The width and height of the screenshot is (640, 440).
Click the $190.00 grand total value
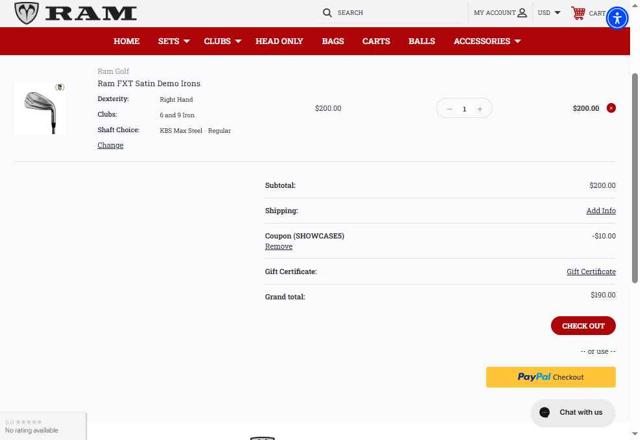603,295
